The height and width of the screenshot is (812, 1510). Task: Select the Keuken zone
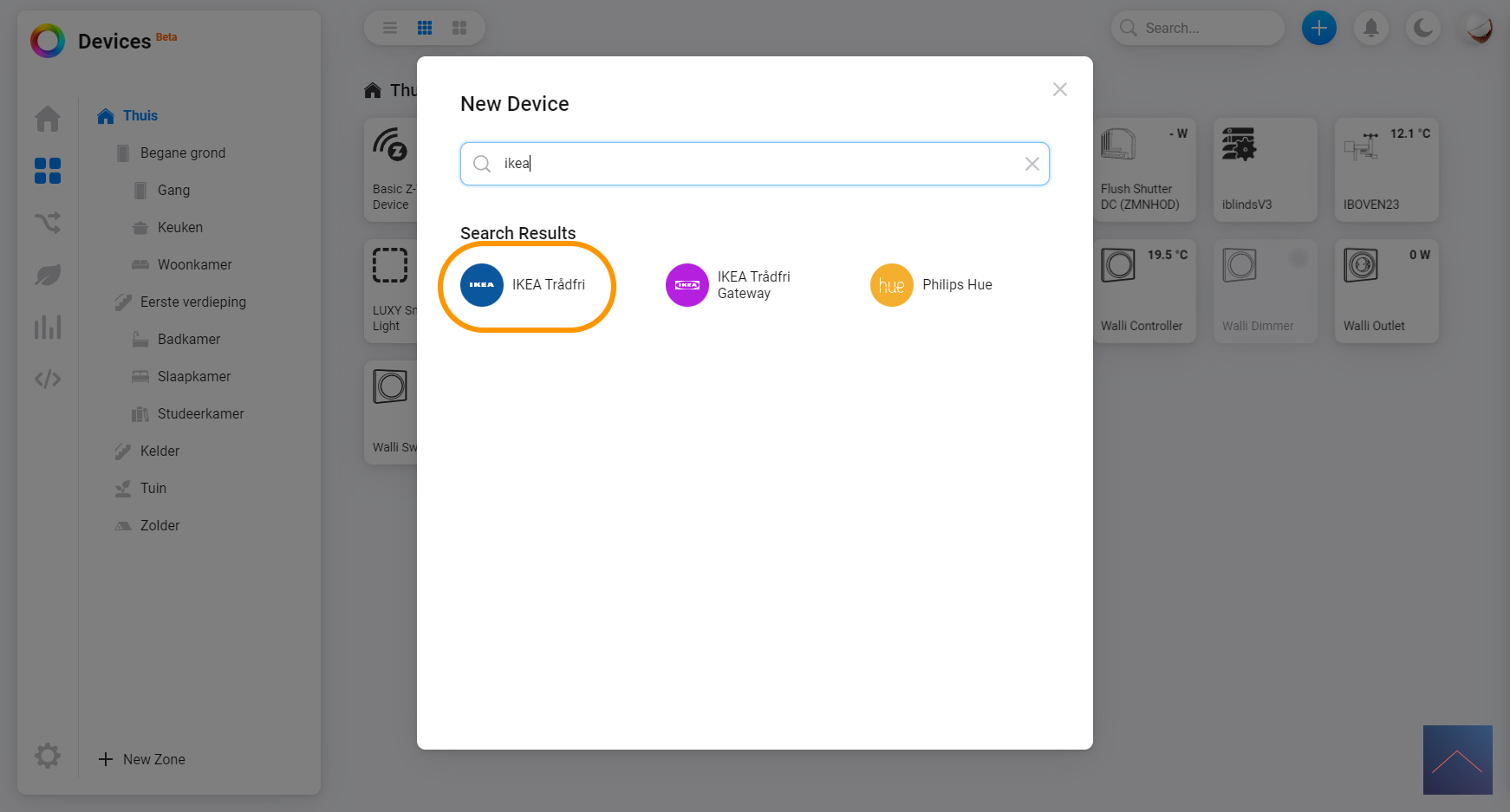(x=179, y=228)
